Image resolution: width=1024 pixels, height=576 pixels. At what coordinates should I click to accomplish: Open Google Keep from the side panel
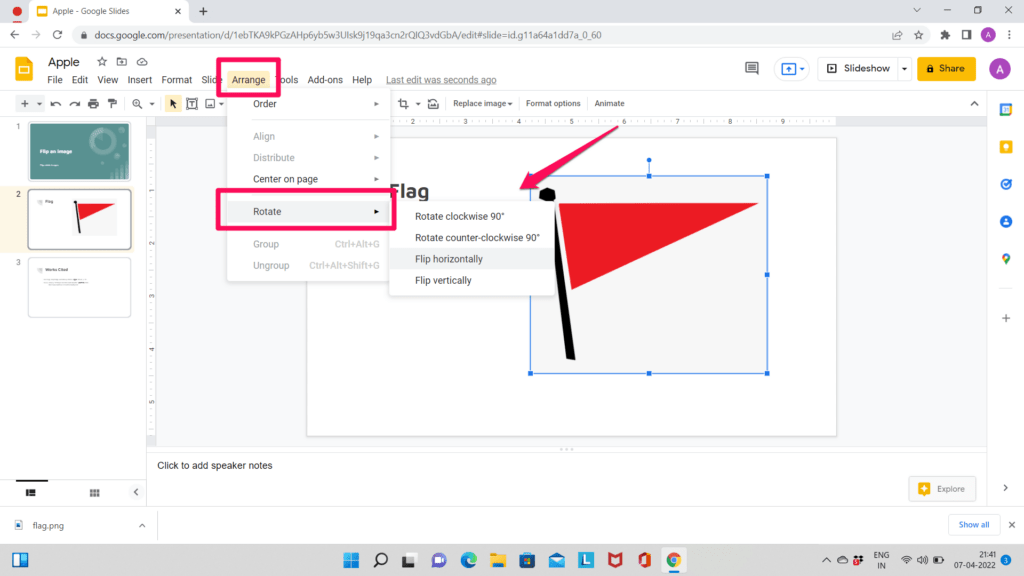pyautogui.click(x=1006, y=147)
